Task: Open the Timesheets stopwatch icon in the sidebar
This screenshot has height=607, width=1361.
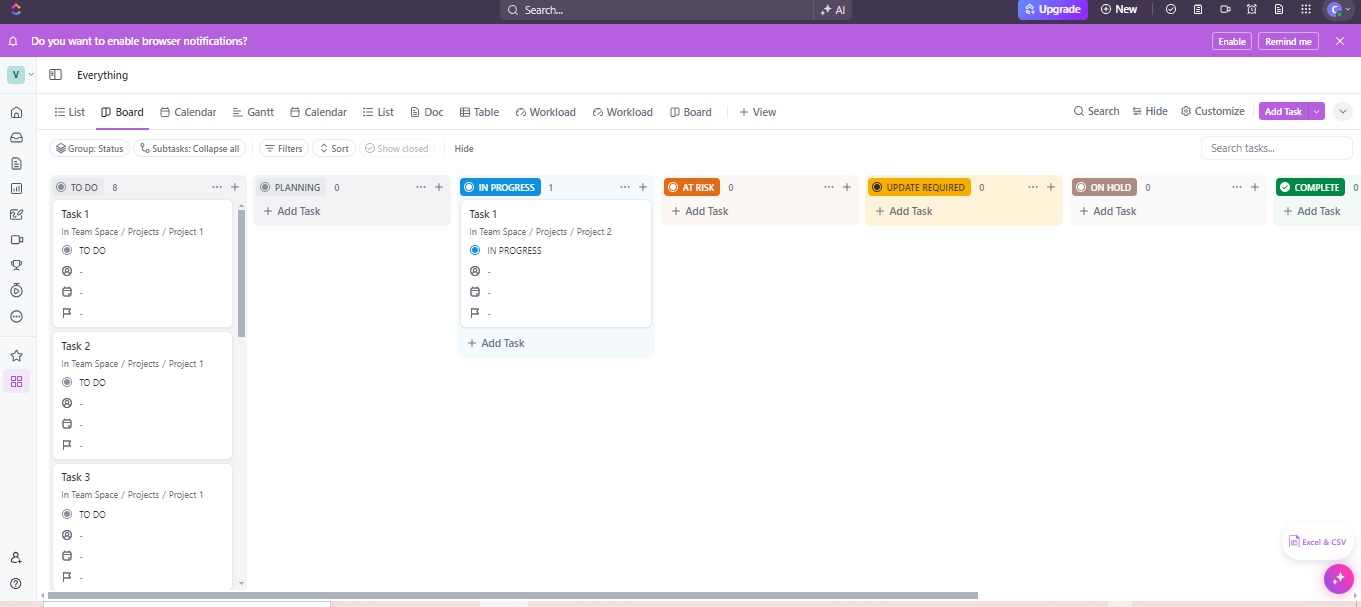Action: pyautogui.click(x=16, y=291)
